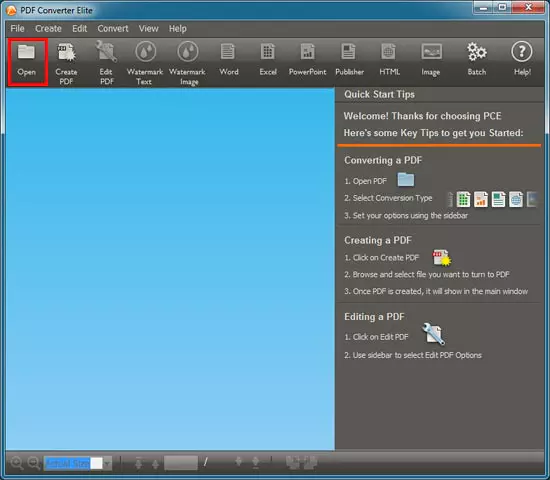
Task: Click the Excel icon in Conversion Type tip
Action: point(463,199)
